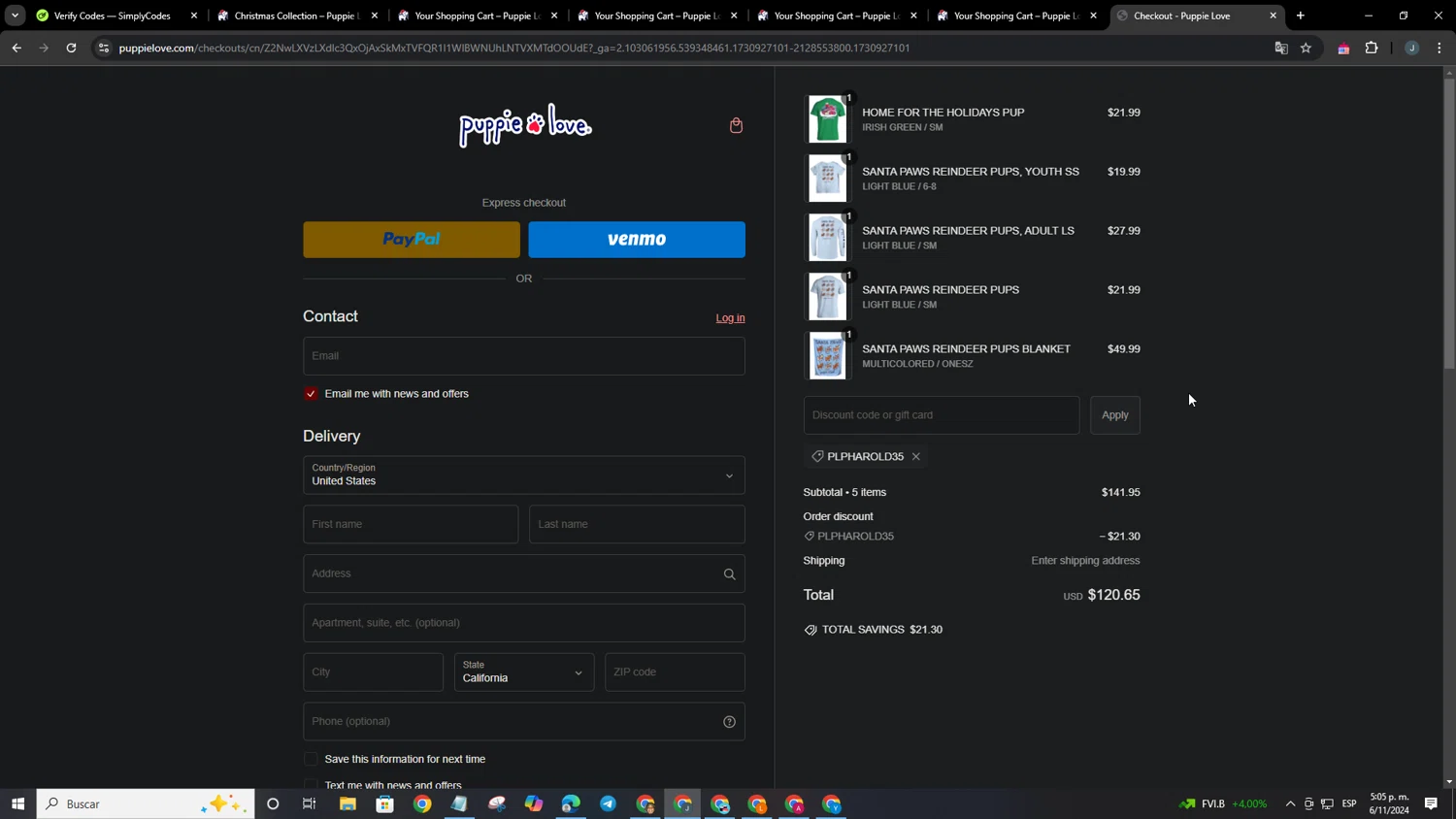1456x819 pixels.
Task: Click Home For The Holidays Pup thumbnail
Action: (828, 119)
